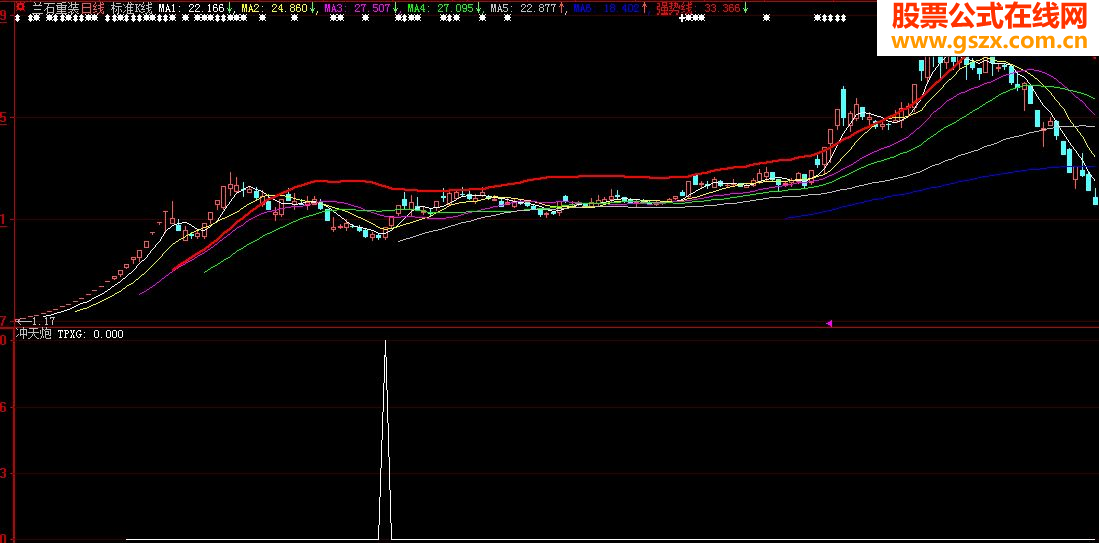Image resolution: width=1099 pixels, height=543 pixels.
Task: Click the TPXG: 0.000 value
Action: (x=90, y=334)
